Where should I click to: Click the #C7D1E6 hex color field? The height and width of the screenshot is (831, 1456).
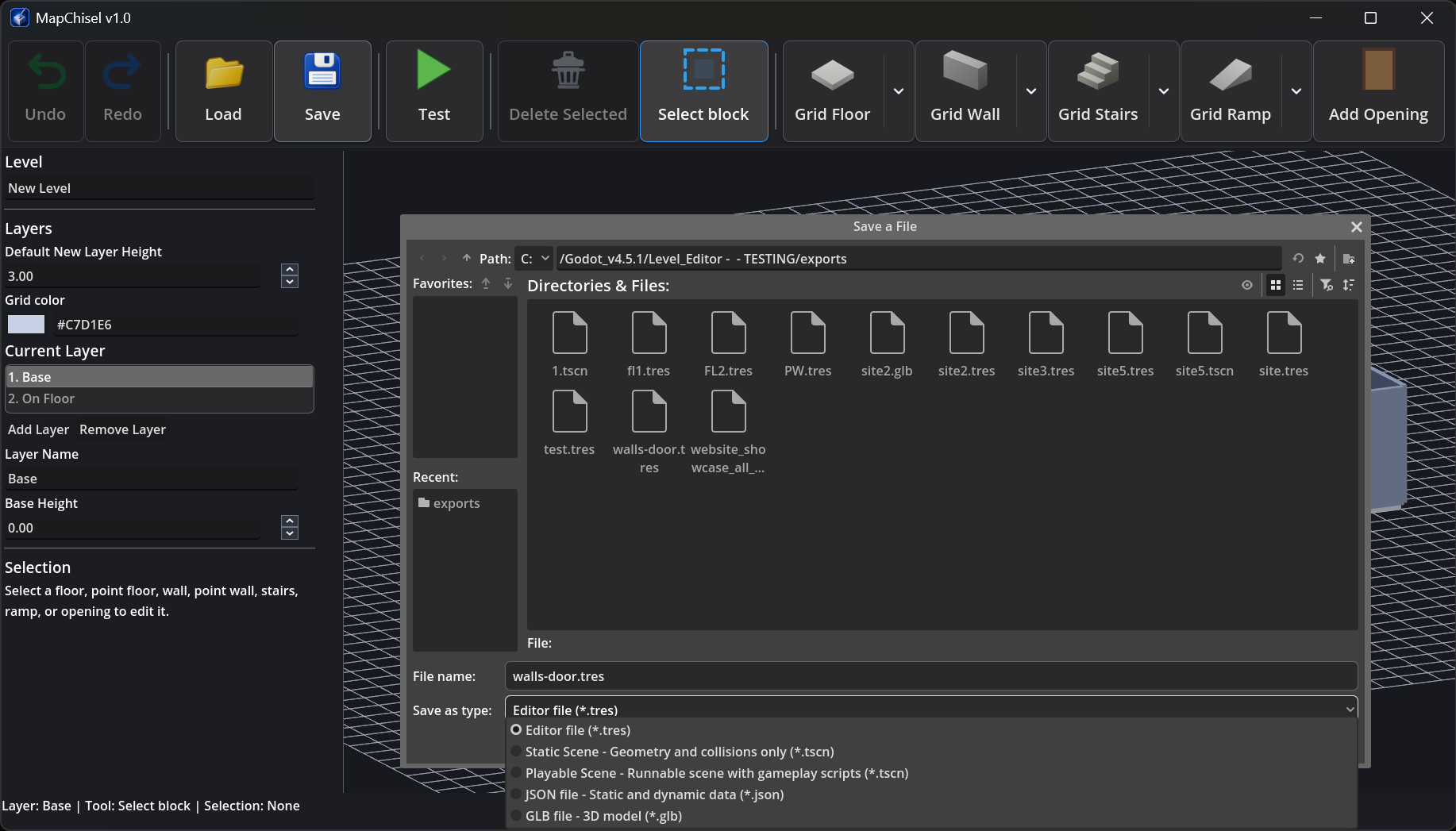tap(176, 325)
